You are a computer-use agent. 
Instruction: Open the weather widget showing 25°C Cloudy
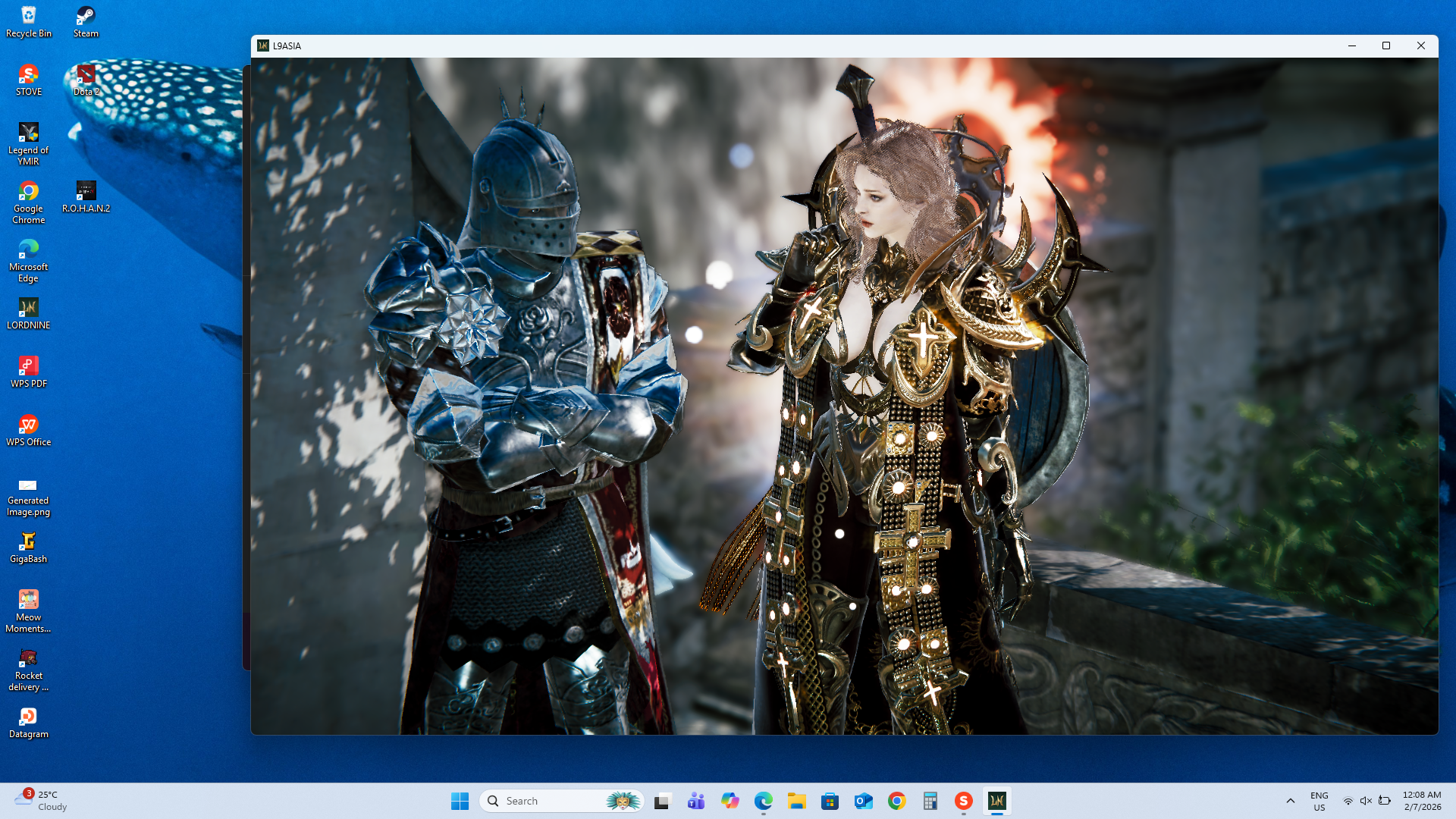point(42,801)
